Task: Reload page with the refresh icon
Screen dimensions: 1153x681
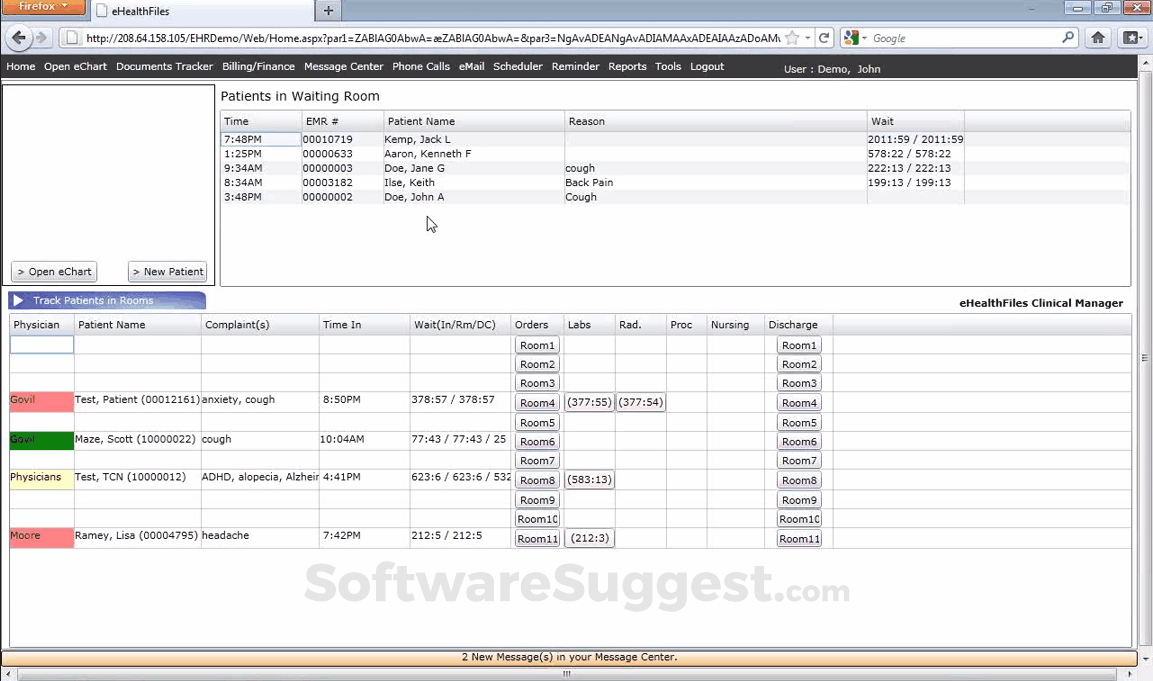Action: (824, 38)
